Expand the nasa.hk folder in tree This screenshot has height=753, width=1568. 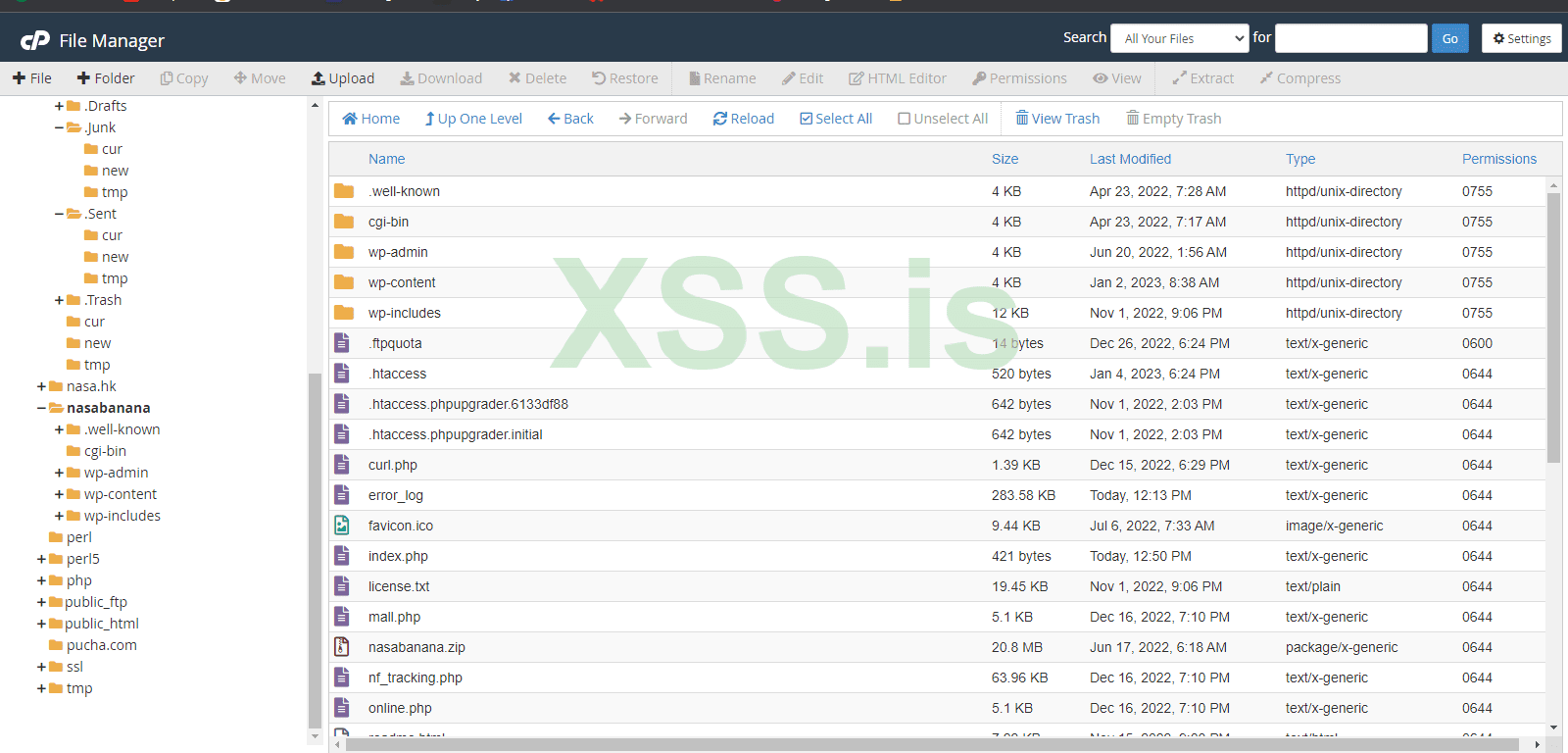coord(41,386)
